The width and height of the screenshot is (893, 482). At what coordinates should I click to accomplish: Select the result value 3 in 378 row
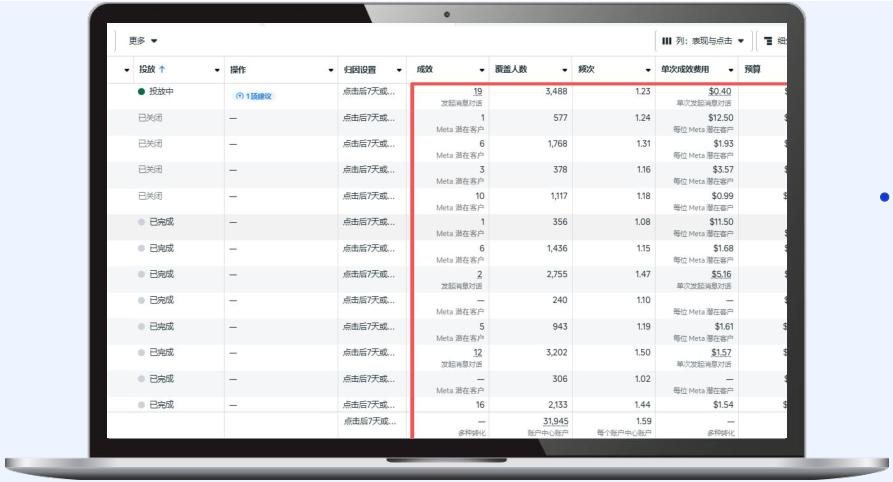[482, 169]
